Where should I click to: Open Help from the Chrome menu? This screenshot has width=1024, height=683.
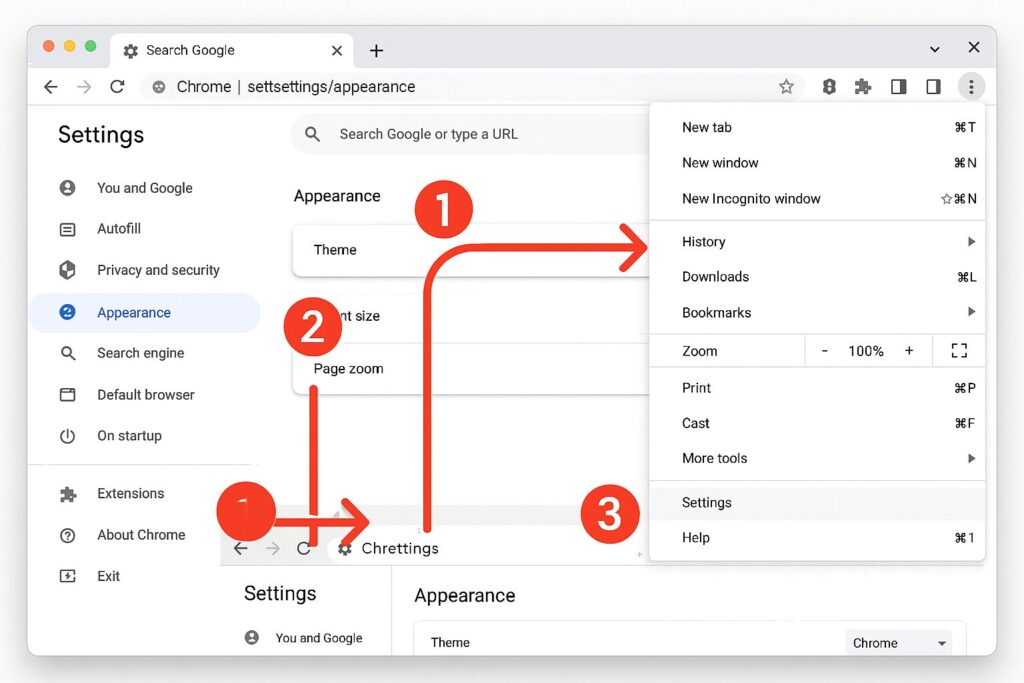[x=817, y=538]
